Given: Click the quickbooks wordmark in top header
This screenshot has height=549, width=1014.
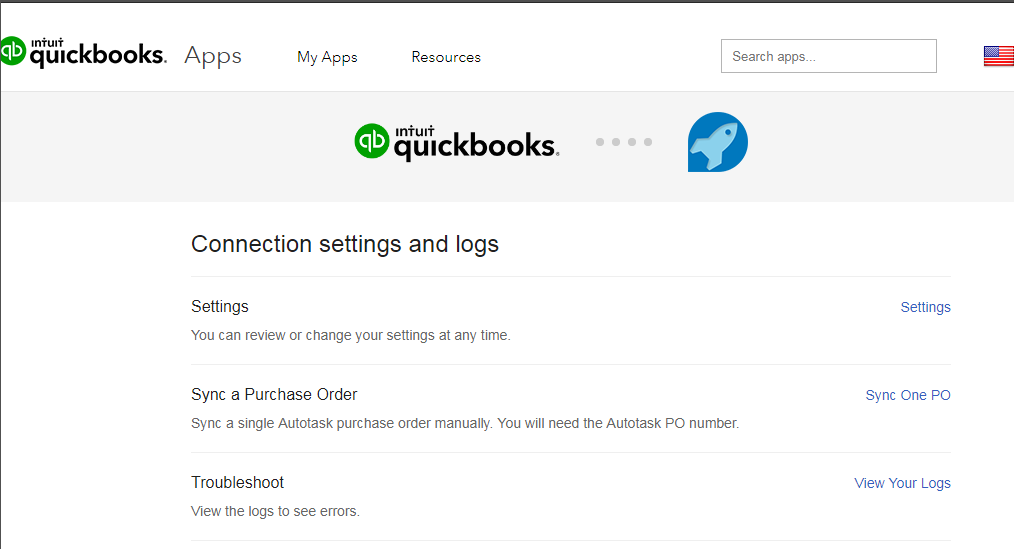Looking at the screenshot, I should (x=98, y=53).
